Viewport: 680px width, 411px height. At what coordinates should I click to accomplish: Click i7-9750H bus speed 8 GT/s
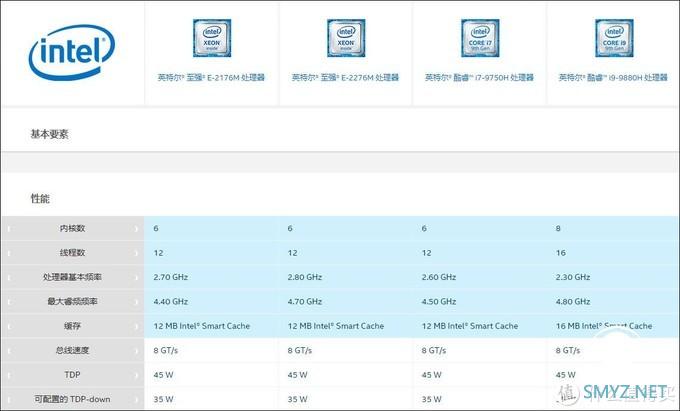433,350
